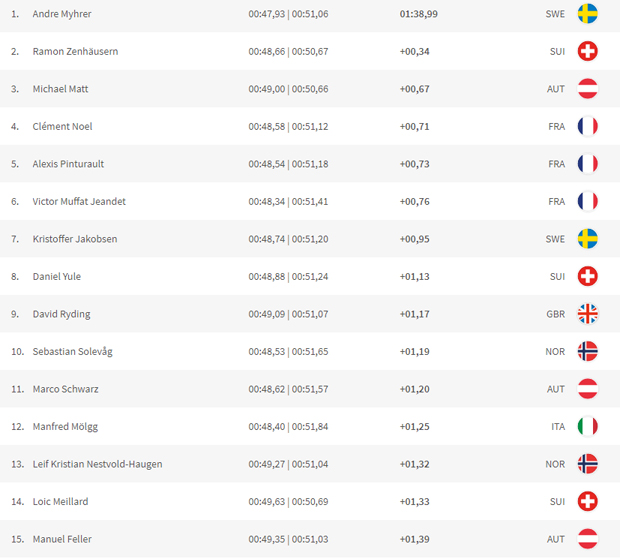Click Austrian flag icon beside Manuel Feller
The height and width of the screenshot is (559, 620).
pos(588,539)
